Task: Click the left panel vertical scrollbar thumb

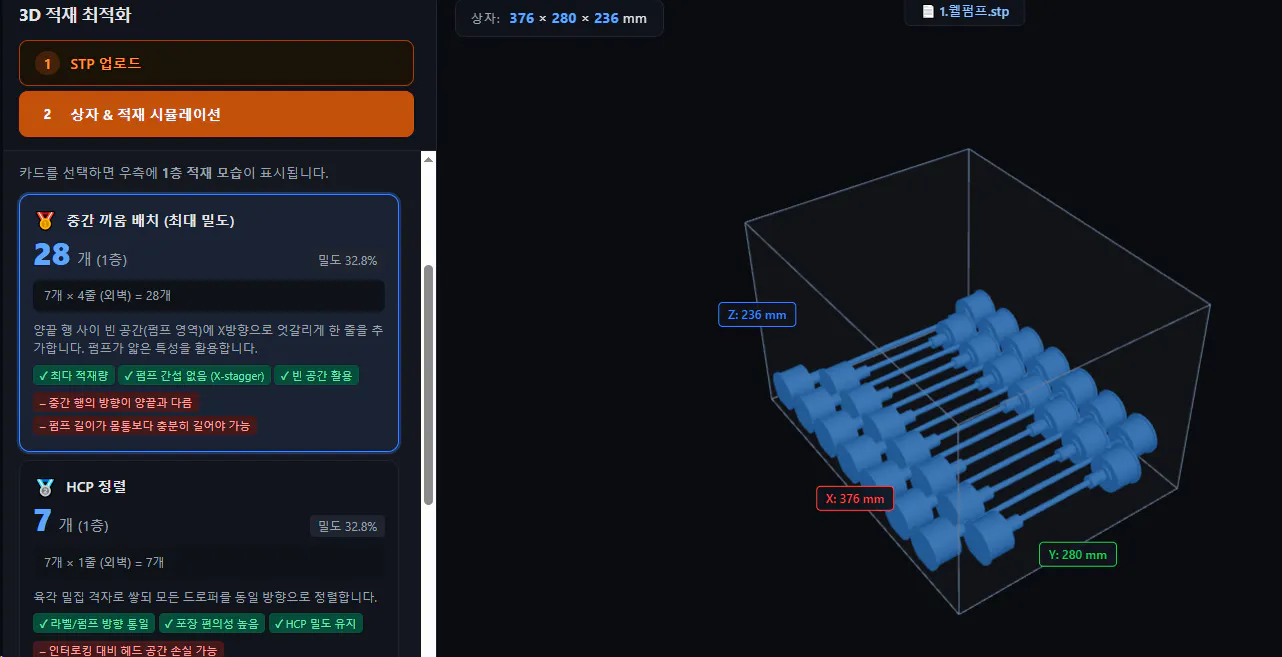Action: [429, 385]
